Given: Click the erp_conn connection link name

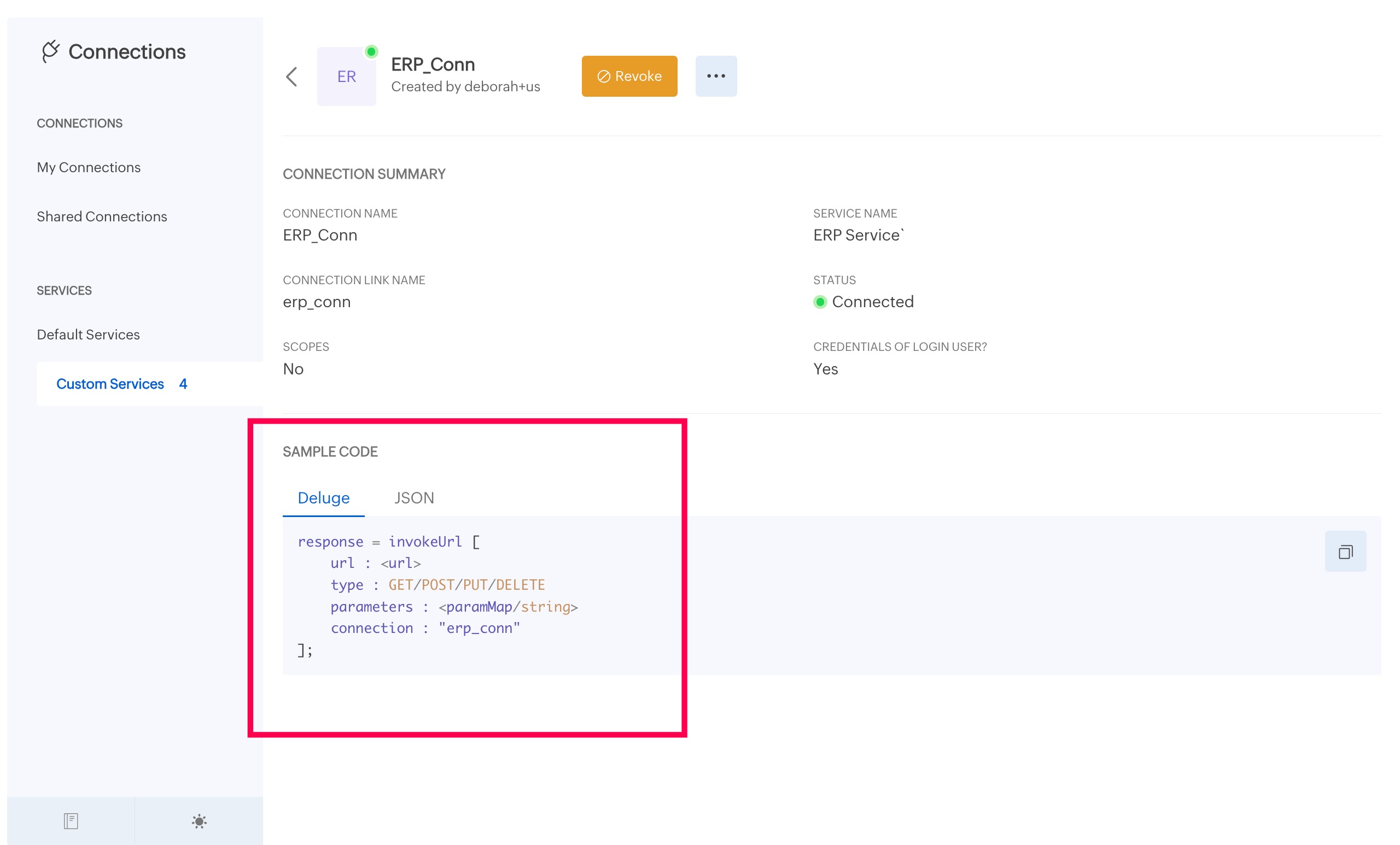Looking at the screenshot, I should [x=317, y=302].
